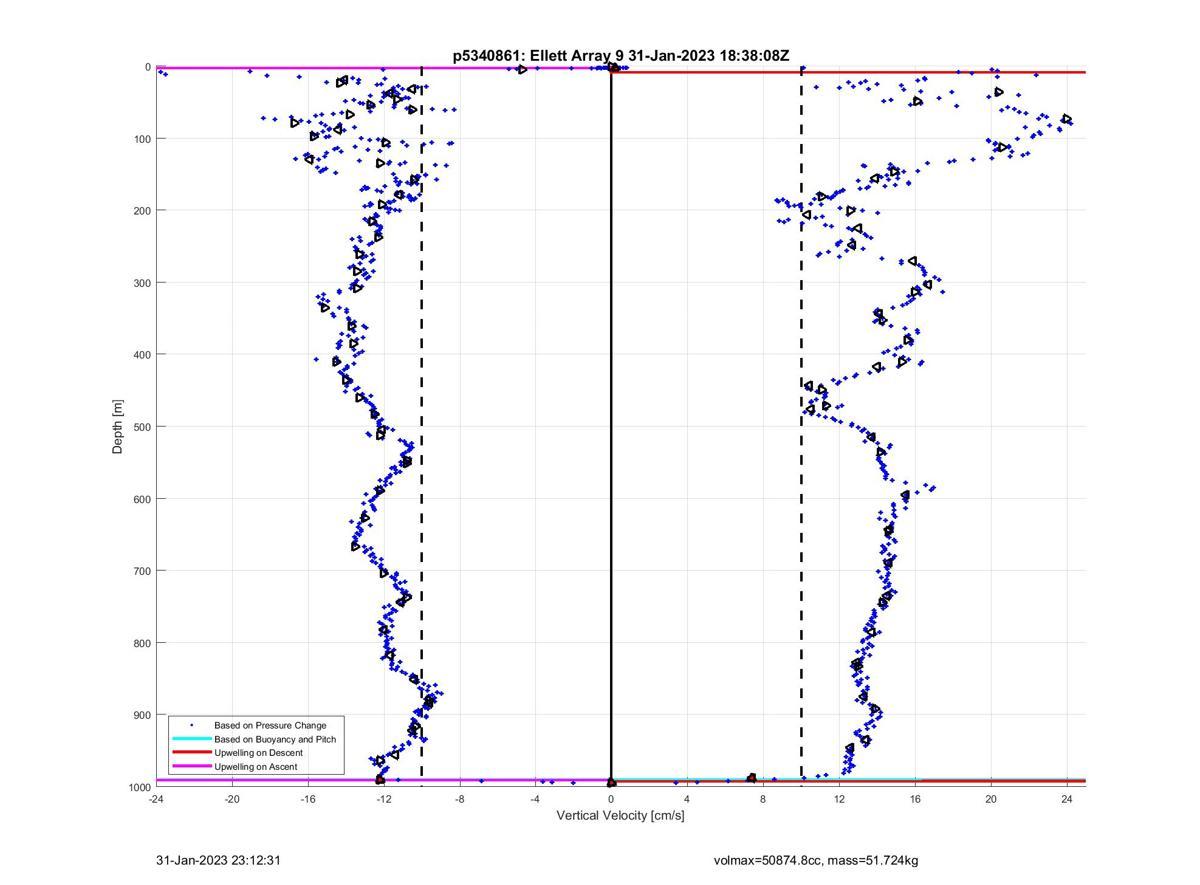This screenshot has width=1200, height=885.
Task: Click depth tick label '600'
Action: pyautogui.click(x=141, y=499)
